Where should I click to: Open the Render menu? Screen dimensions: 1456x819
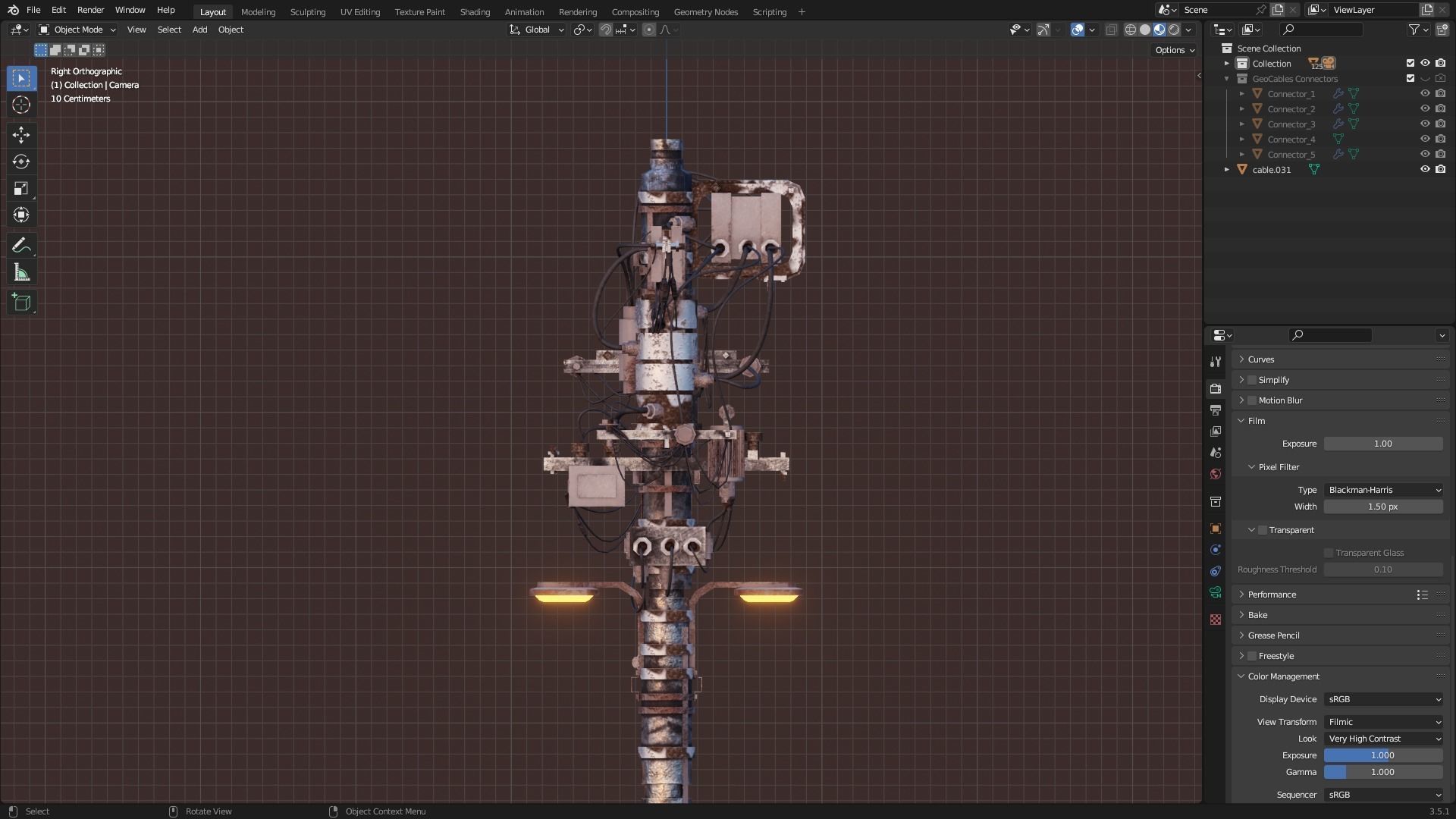(x=90, y=10)
